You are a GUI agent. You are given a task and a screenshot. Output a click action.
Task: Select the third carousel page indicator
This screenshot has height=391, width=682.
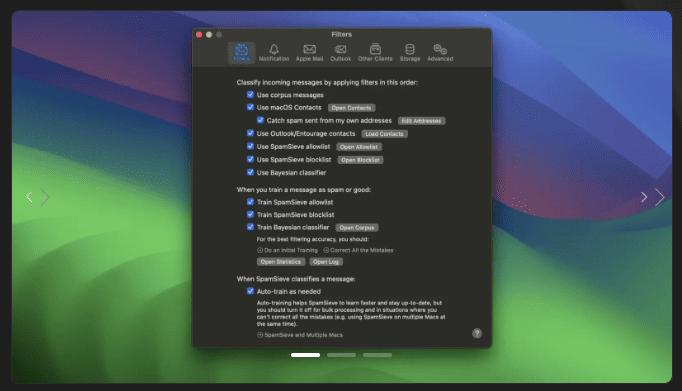[x=378, y=355]
